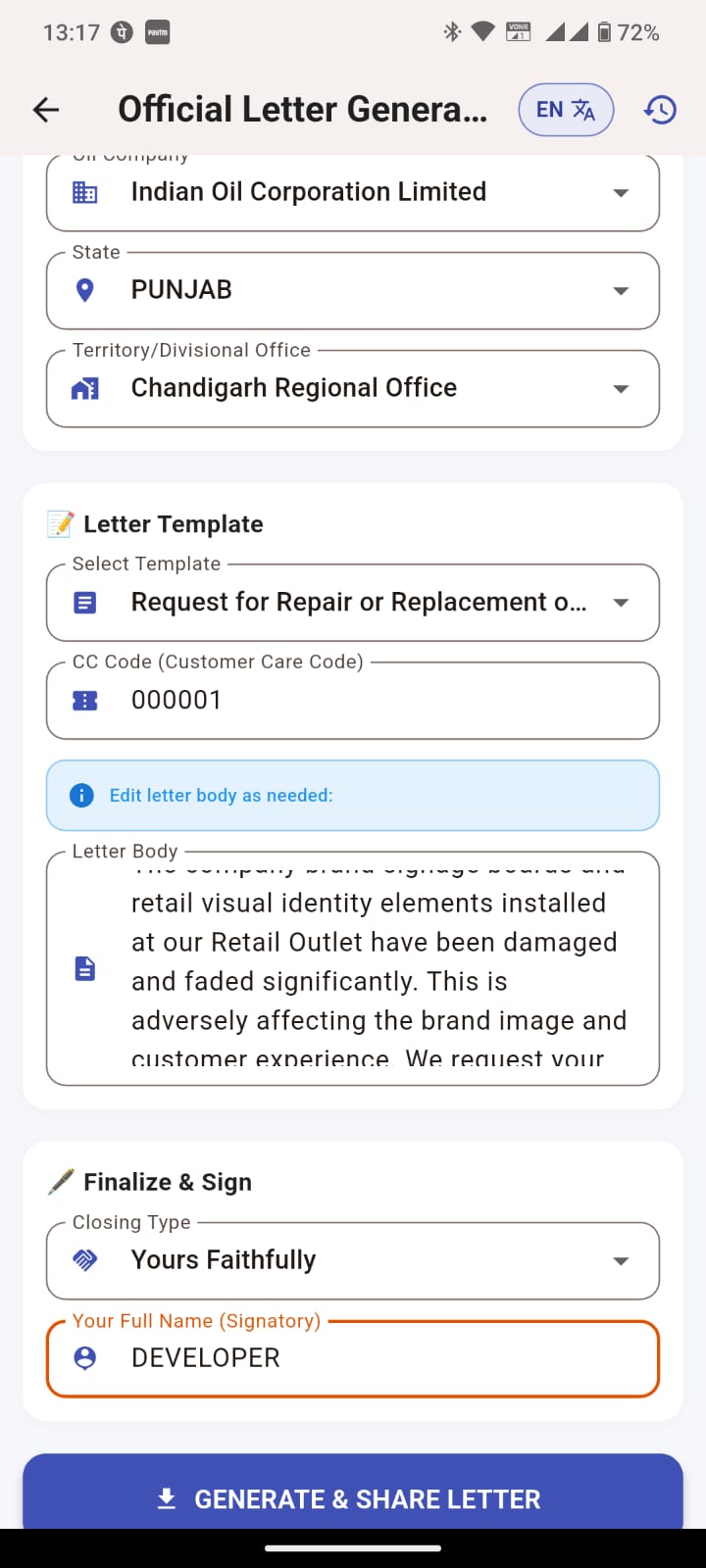Tap the regional office building icon
This screenshot has width=706, height=1568.
point(85,389)
